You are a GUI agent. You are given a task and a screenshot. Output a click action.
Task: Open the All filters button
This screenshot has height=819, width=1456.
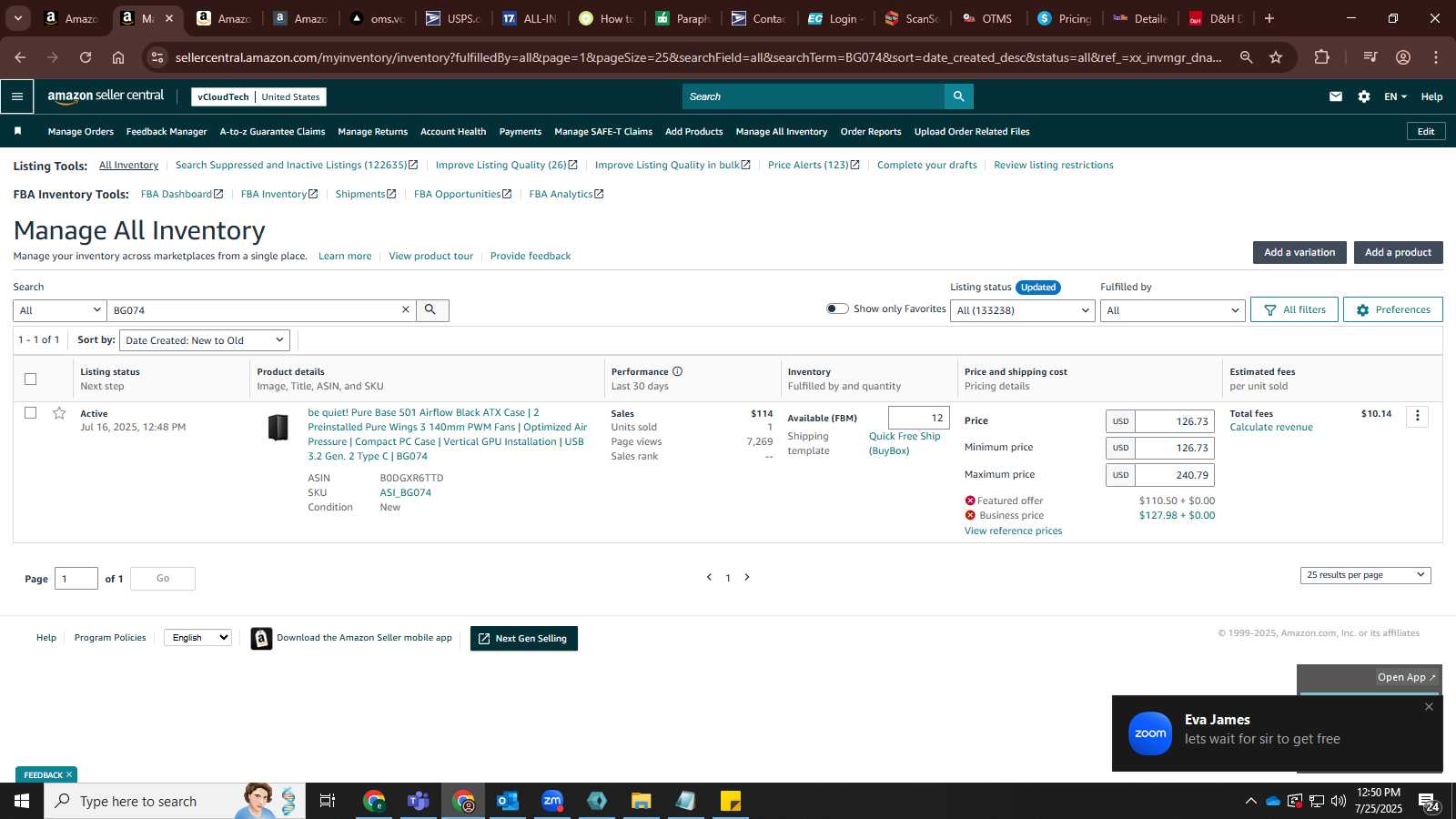pos(1294,309)
